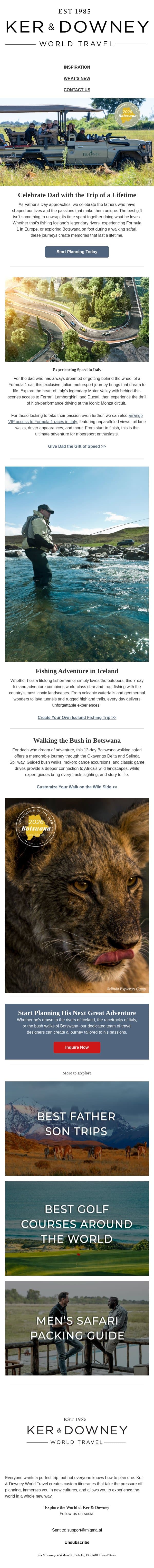
Task: Open the INSPIRATION navigation link
Action: tap(77, 67)
